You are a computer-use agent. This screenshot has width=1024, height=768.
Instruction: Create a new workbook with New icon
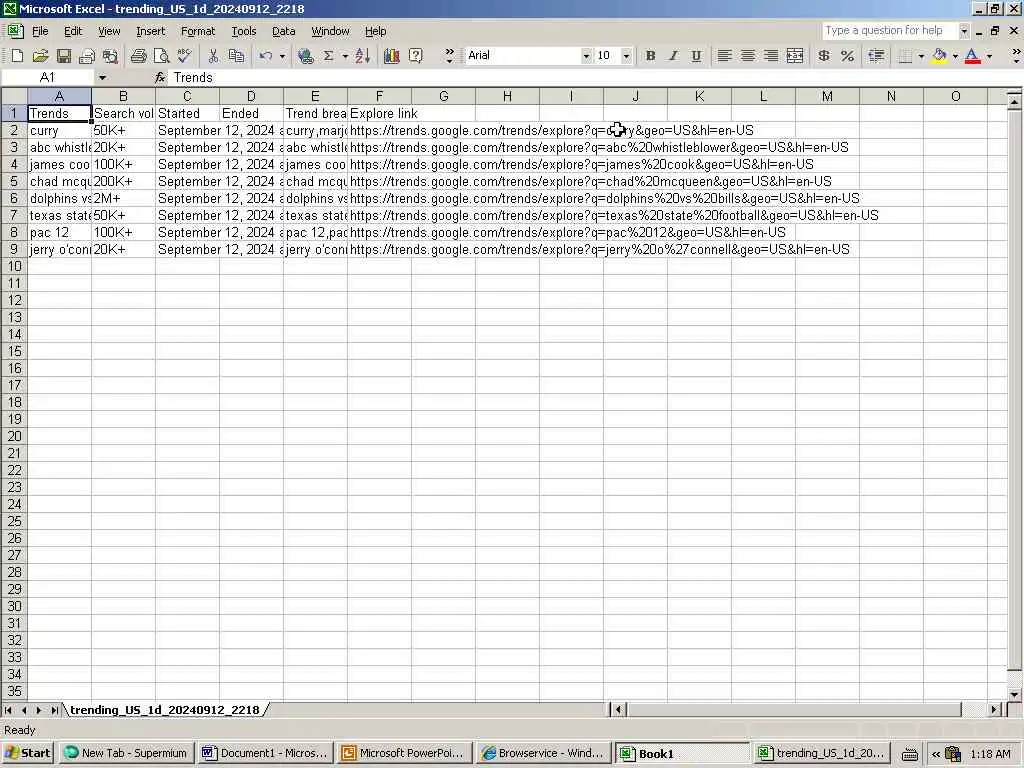[17, 56]
